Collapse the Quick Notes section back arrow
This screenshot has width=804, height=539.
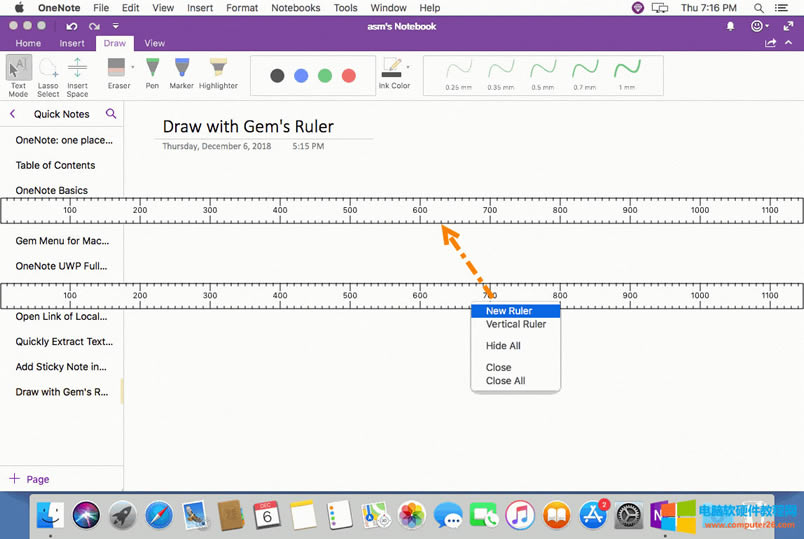[12, 114]
